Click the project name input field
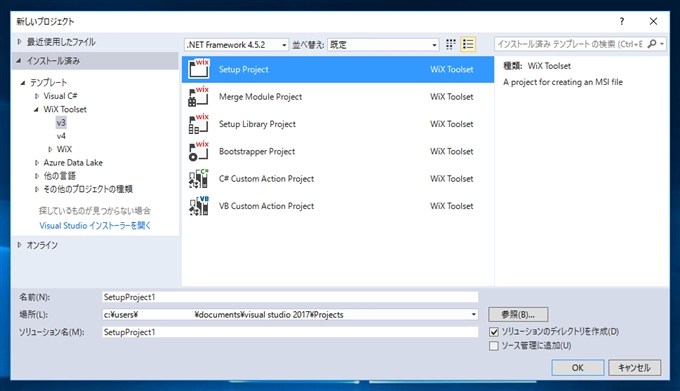 290,297
